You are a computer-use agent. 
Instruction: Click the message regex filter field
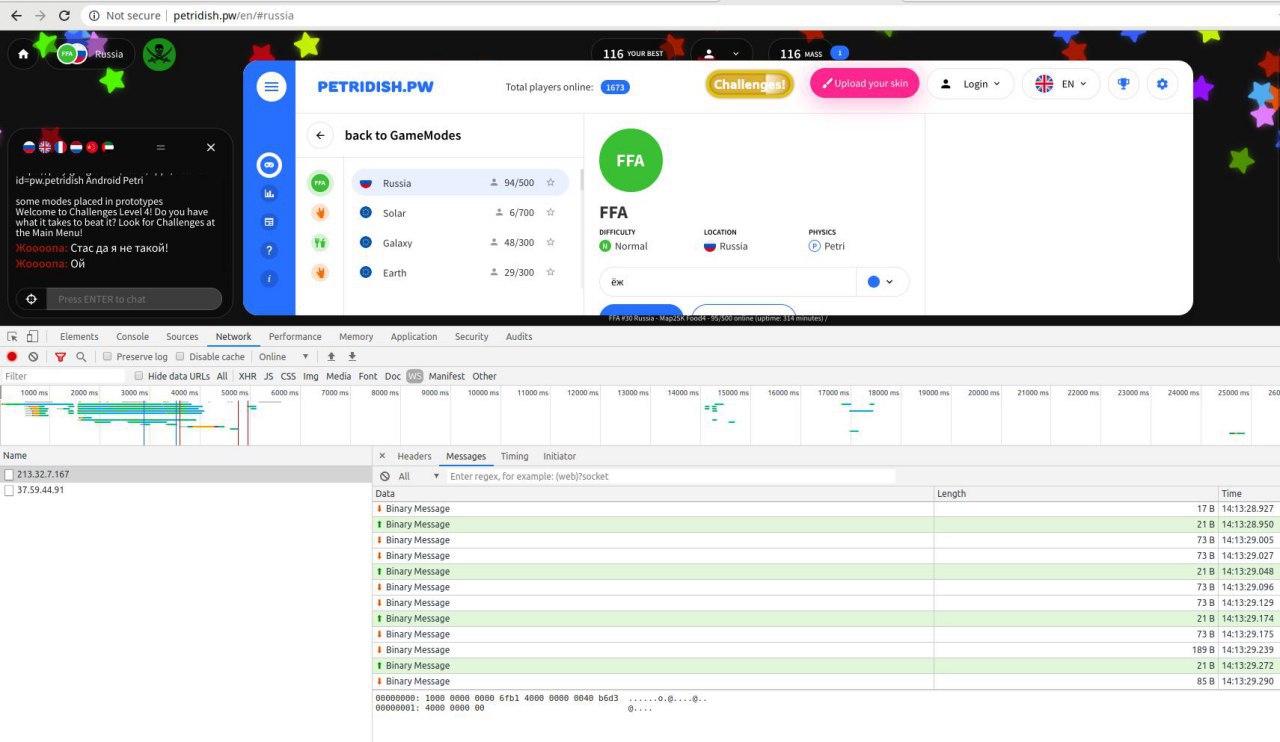(671, 477)
